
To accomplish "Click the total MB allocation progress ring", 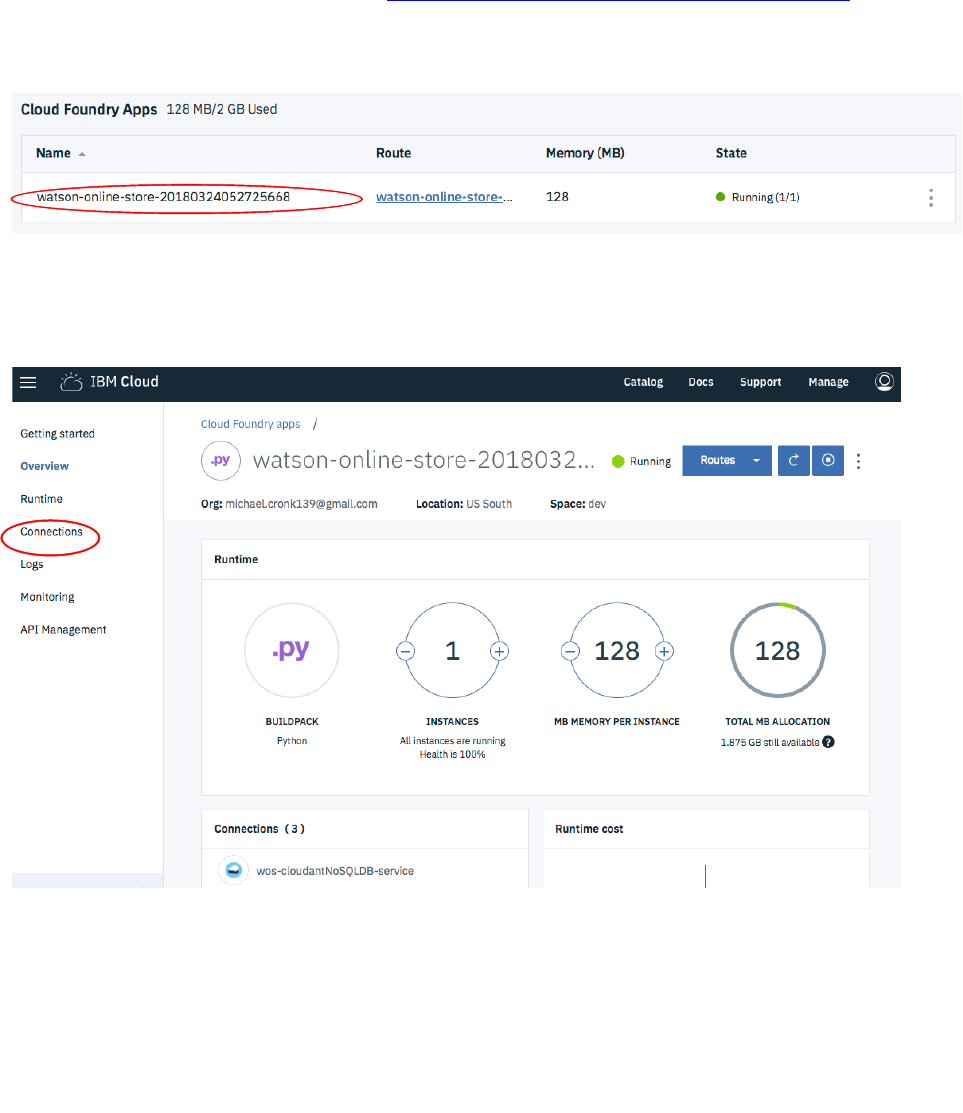I will 778,650.
